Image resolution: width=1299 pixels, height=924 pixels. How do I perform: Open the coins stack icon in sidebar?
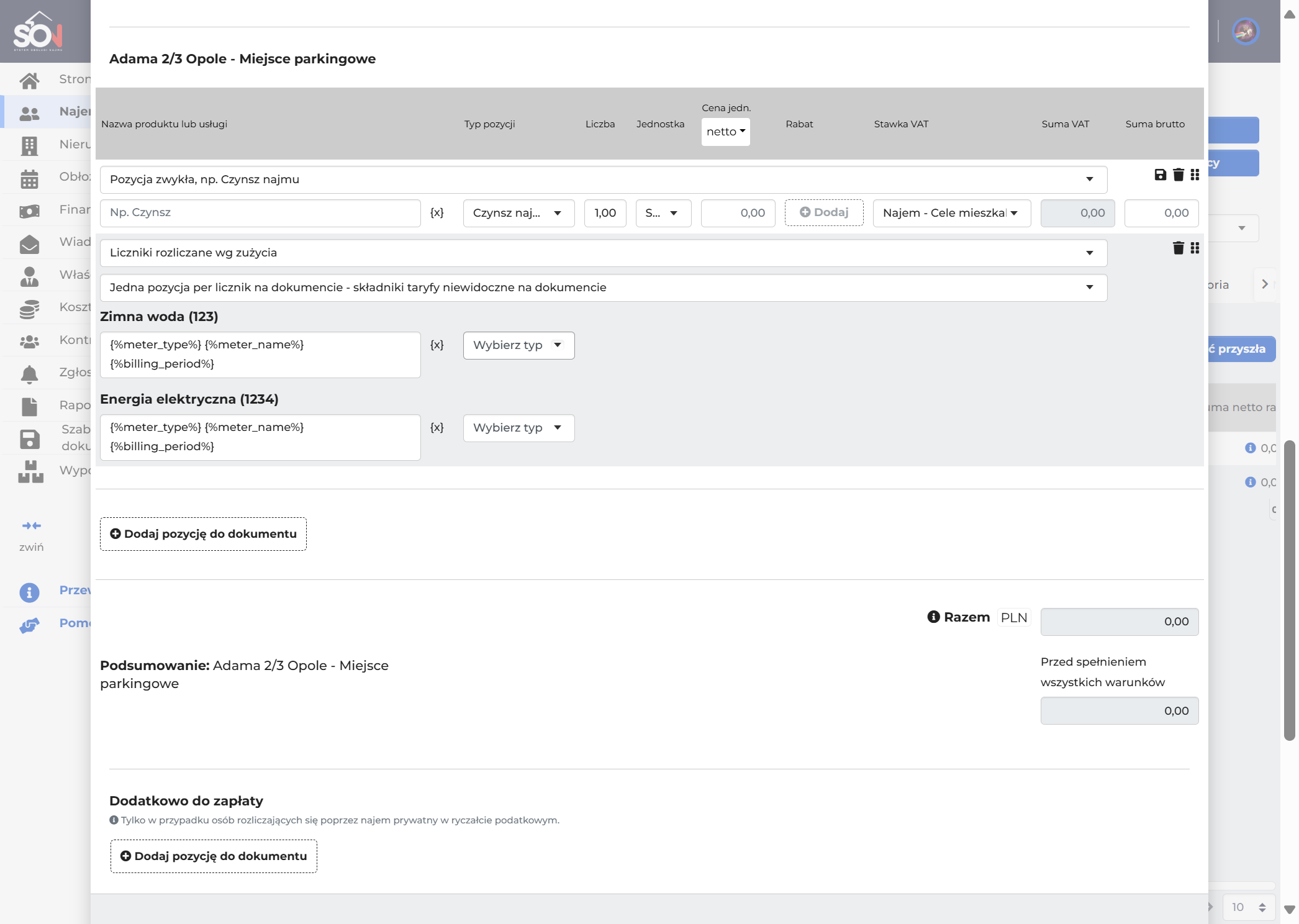click(29, 309)
